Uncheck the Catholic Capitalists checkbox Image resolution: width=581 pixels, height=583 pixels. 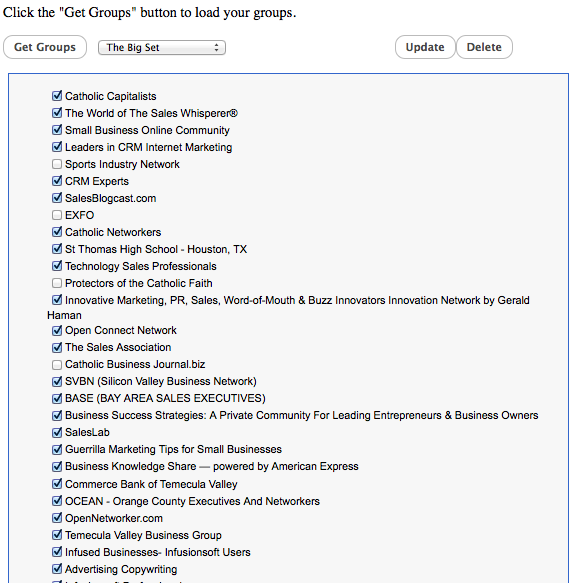coord(57,96)
